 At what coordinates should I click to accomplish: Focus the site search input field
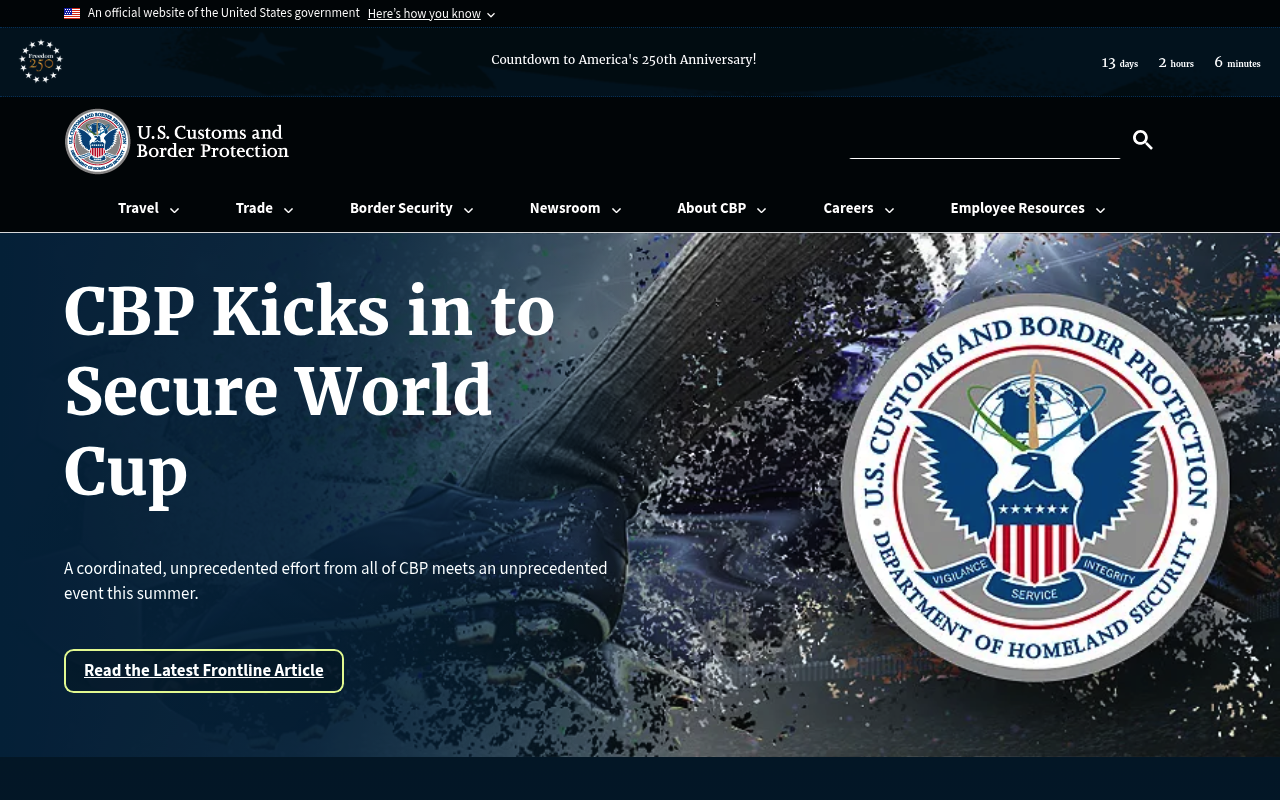(x=985, y=140)
